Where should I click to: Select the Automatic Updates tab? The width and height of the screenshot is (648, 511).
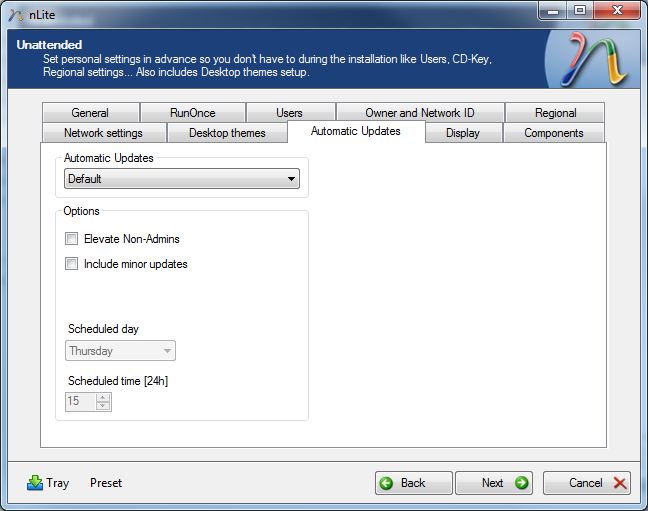click(x=356, y=131)
